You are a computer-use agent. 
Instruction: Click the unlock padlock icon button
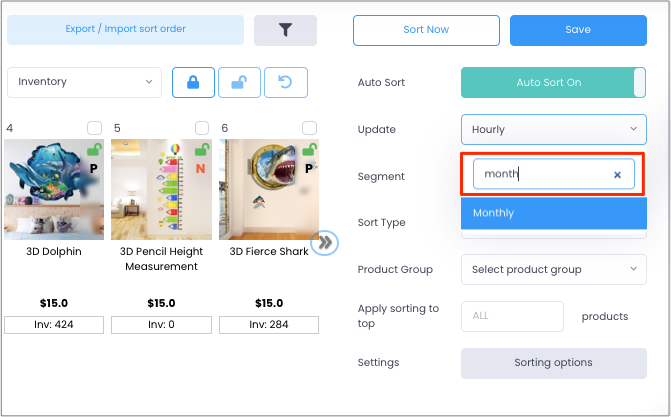click(x=239, y=82)
